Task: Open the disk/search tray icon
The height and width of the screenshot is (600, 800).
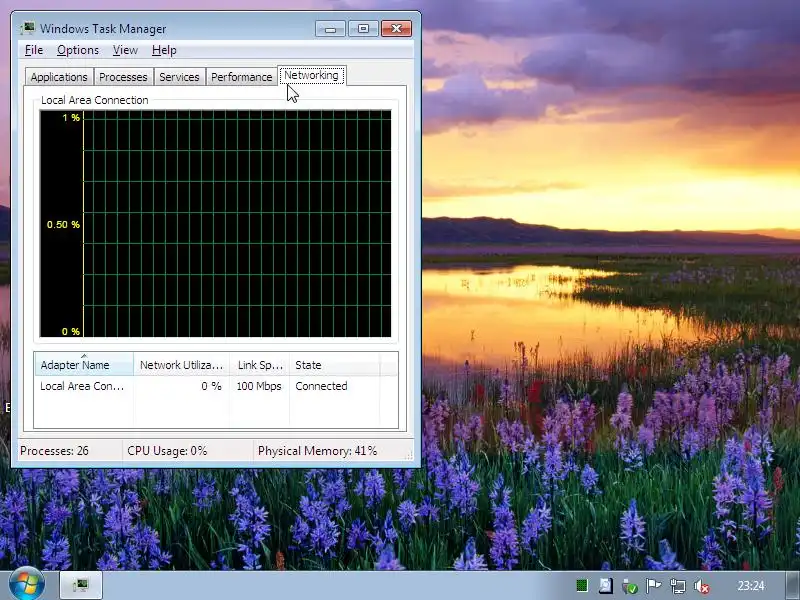Action: pos(606,586)
